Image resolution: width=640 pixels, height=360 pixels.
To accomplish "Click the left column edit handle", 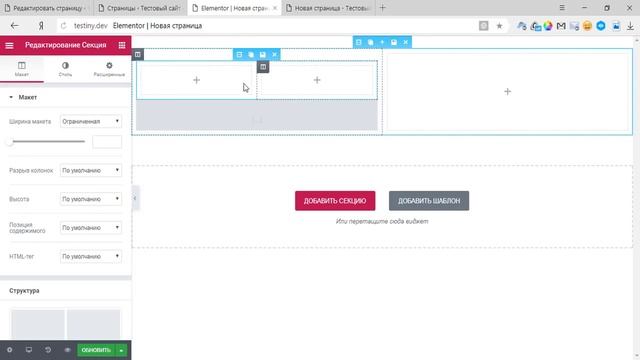I will [x=138, y=54].
